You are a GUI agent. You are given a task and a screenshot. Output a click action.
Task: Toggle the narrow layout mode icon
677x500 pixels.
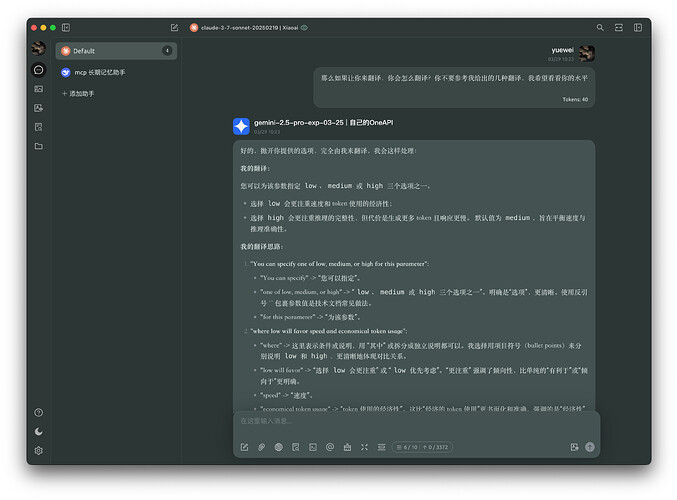pyautogui.click(x=619, y=28)
